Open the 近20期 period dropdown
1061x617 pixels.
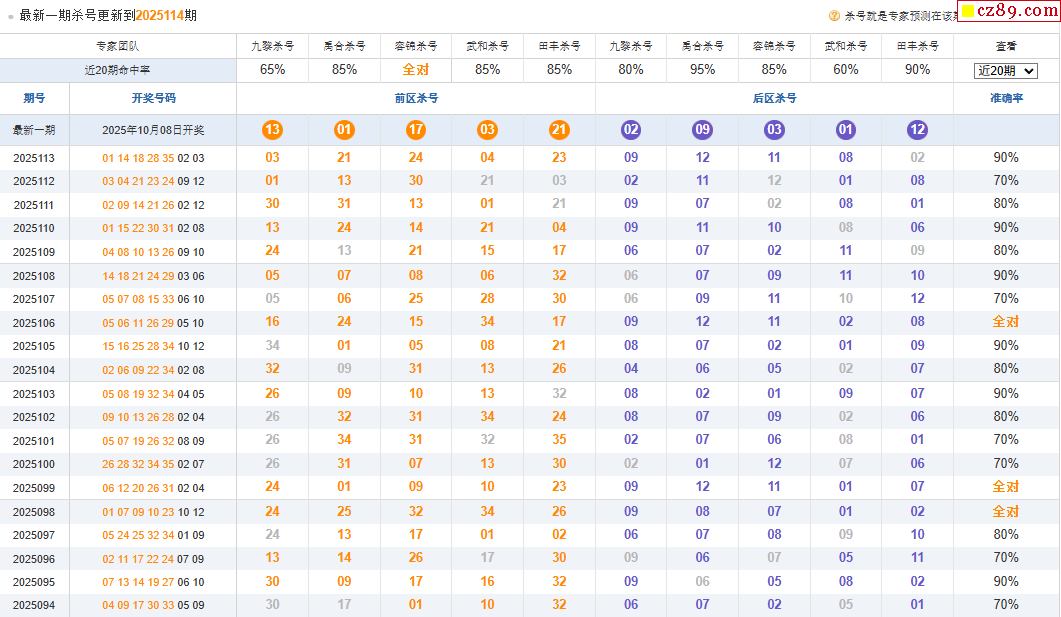click(x=1006, y=71)
